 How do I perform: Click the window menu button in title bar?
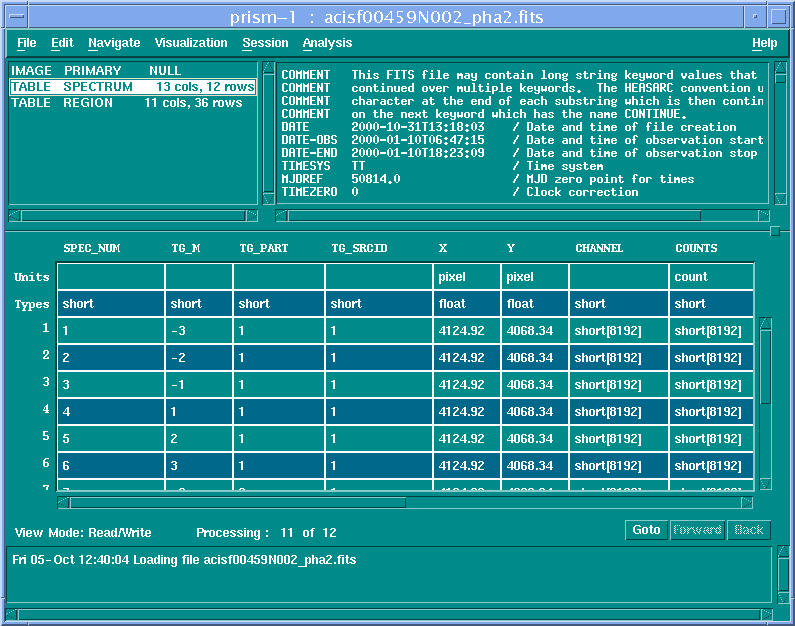click(17, 17)
